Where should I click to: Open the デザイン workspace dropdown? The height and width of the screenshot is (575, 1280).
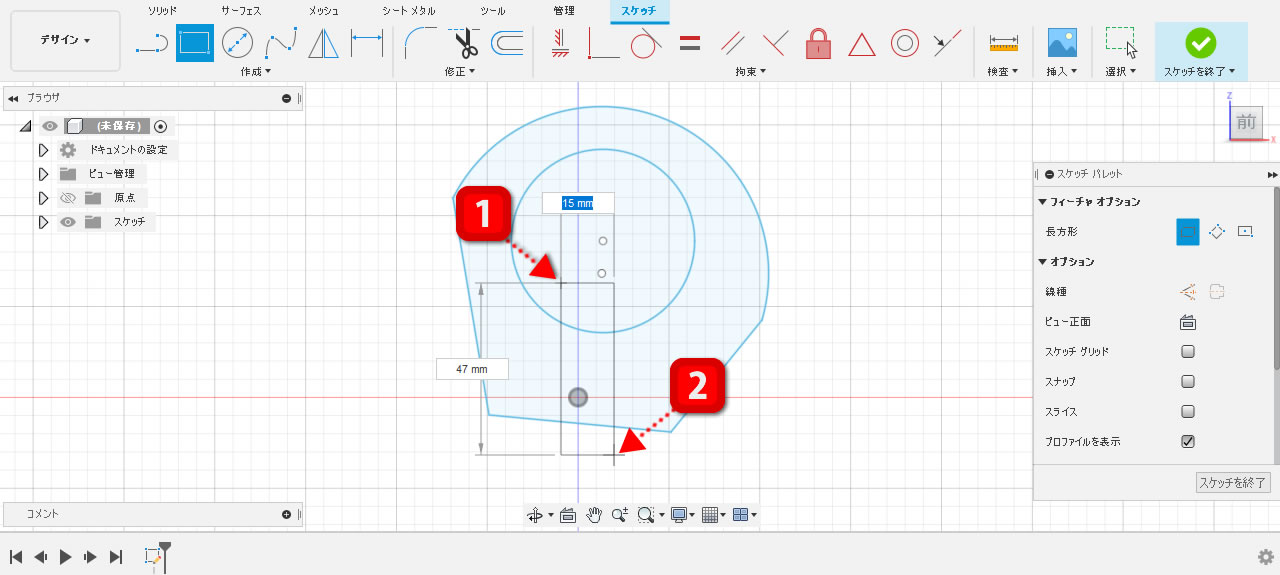point(65,41)
